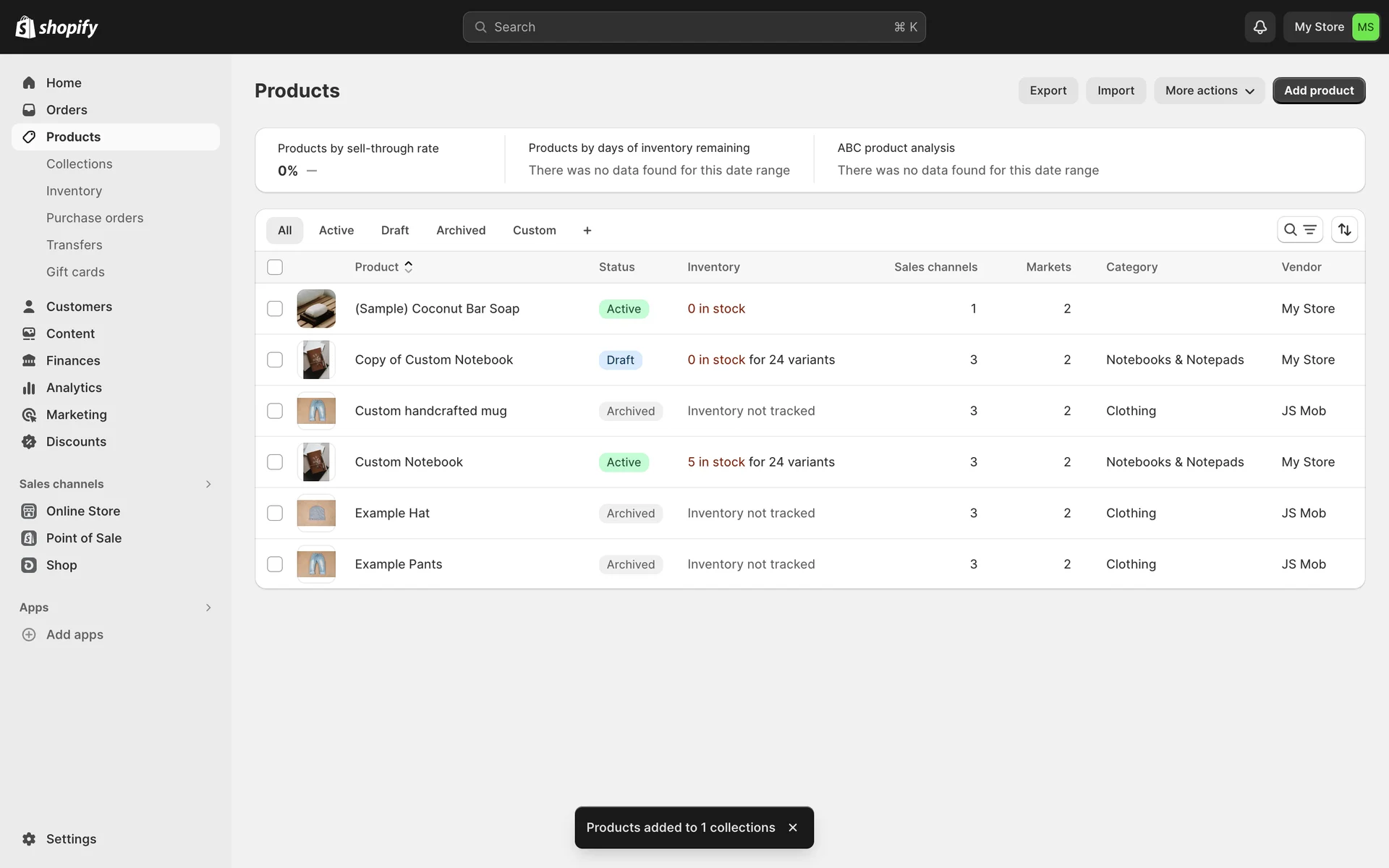The height and width of the screenshot is (868, 1389).
Task: Open the search and filter icon button
Action: (x=1299, y=229)
